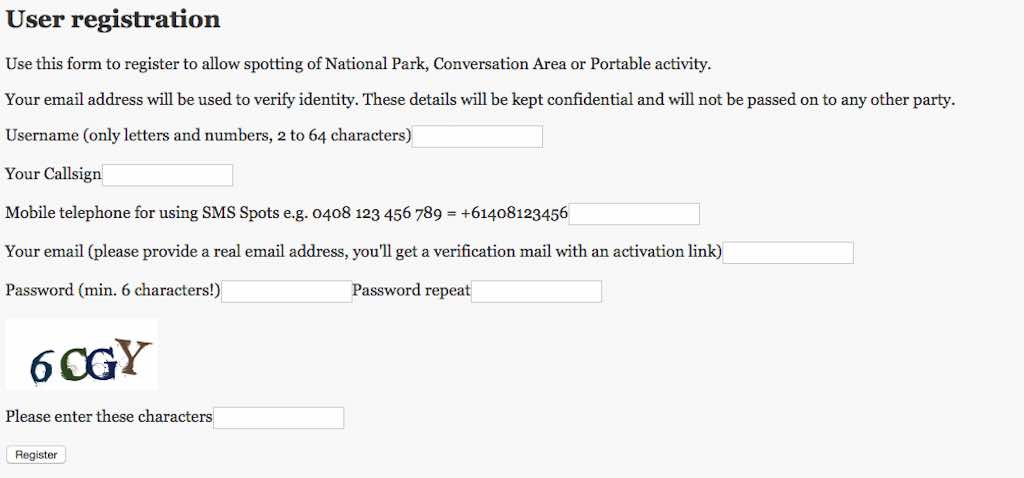
Task: Click the email confidentiality notice paragraph
Action: pos(480,100)
